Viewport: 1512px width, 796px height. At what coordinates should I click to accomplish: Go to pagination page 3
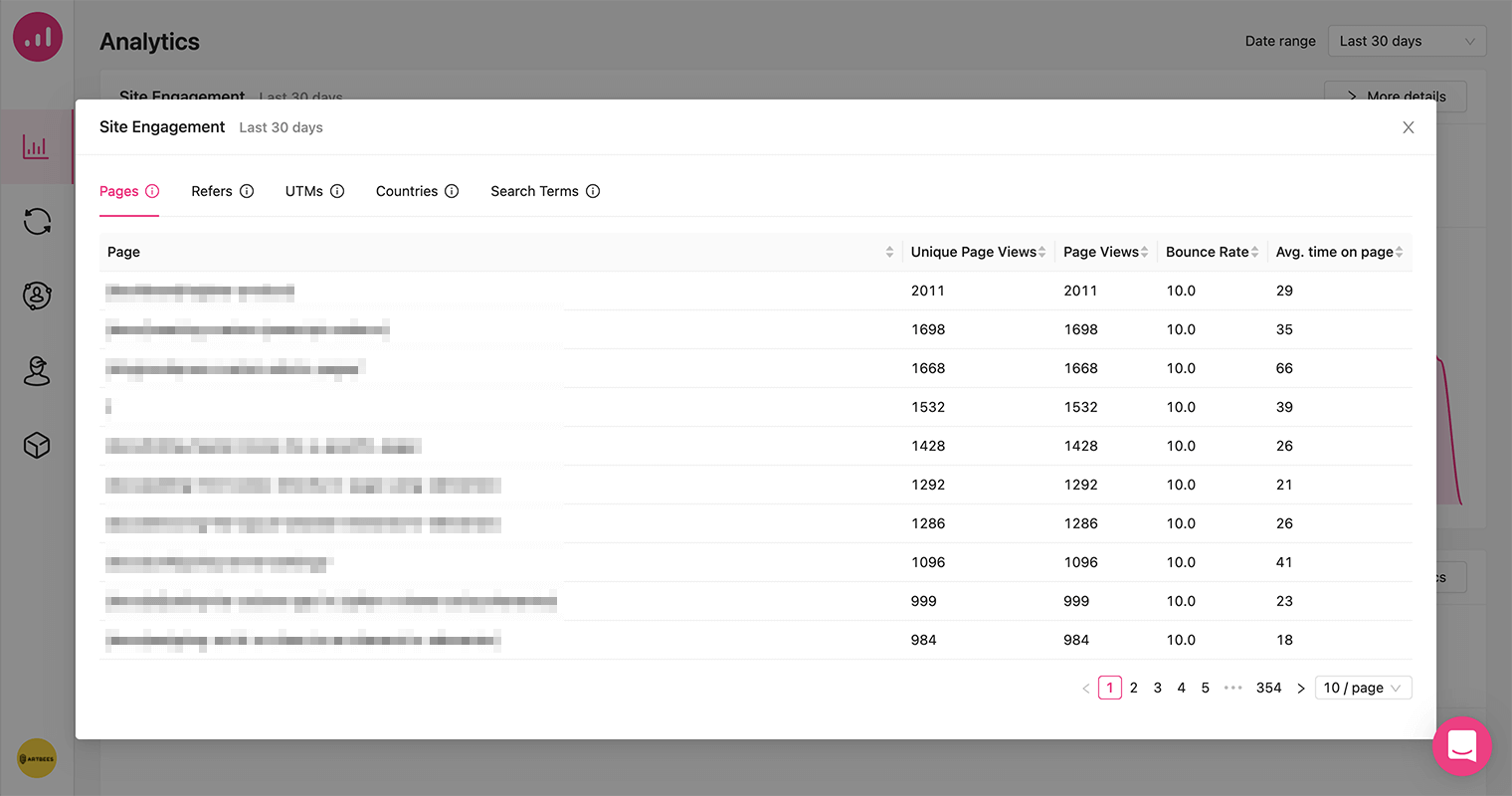1158,688
